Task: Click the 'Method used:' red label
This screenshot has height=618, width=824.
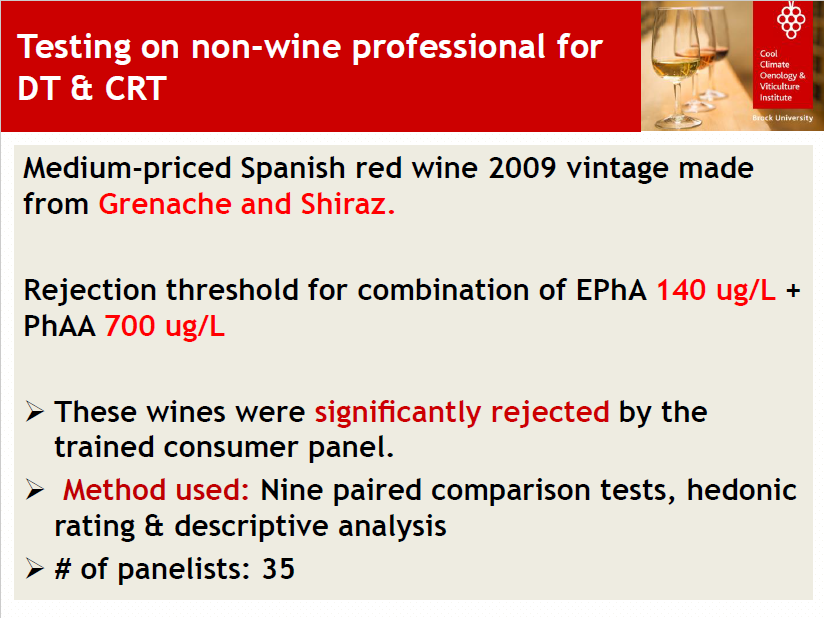Action: point(156,490)
